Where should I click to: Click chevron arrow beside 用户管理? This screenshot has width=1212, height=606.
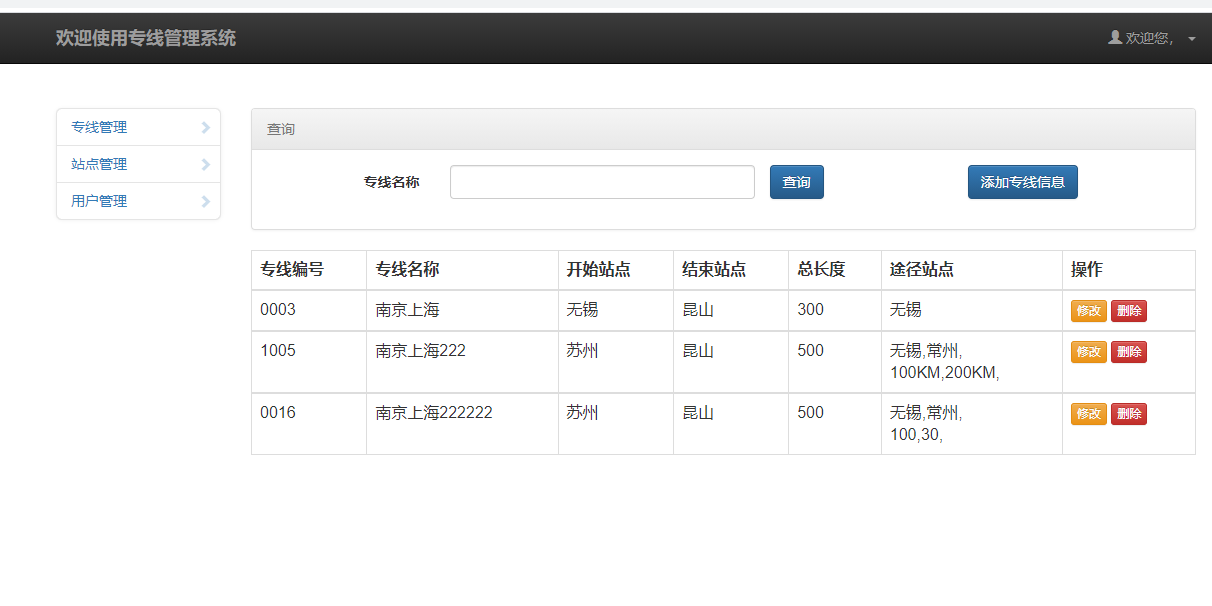coord(205,201)
